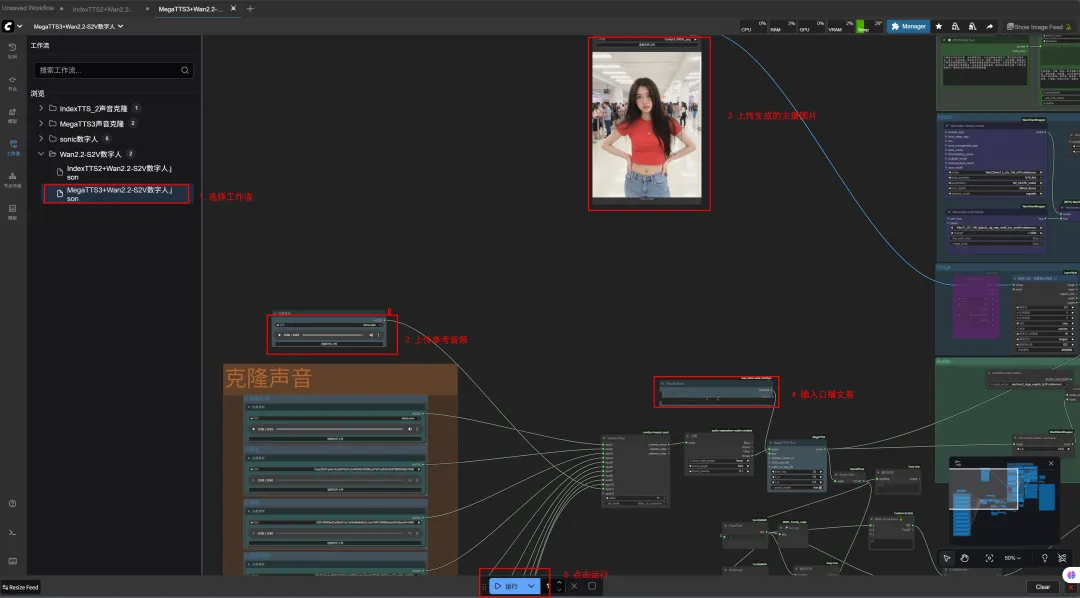Click the Temp monitor gauge
The height and width of the screenshot is (598, 1080).
869,26
